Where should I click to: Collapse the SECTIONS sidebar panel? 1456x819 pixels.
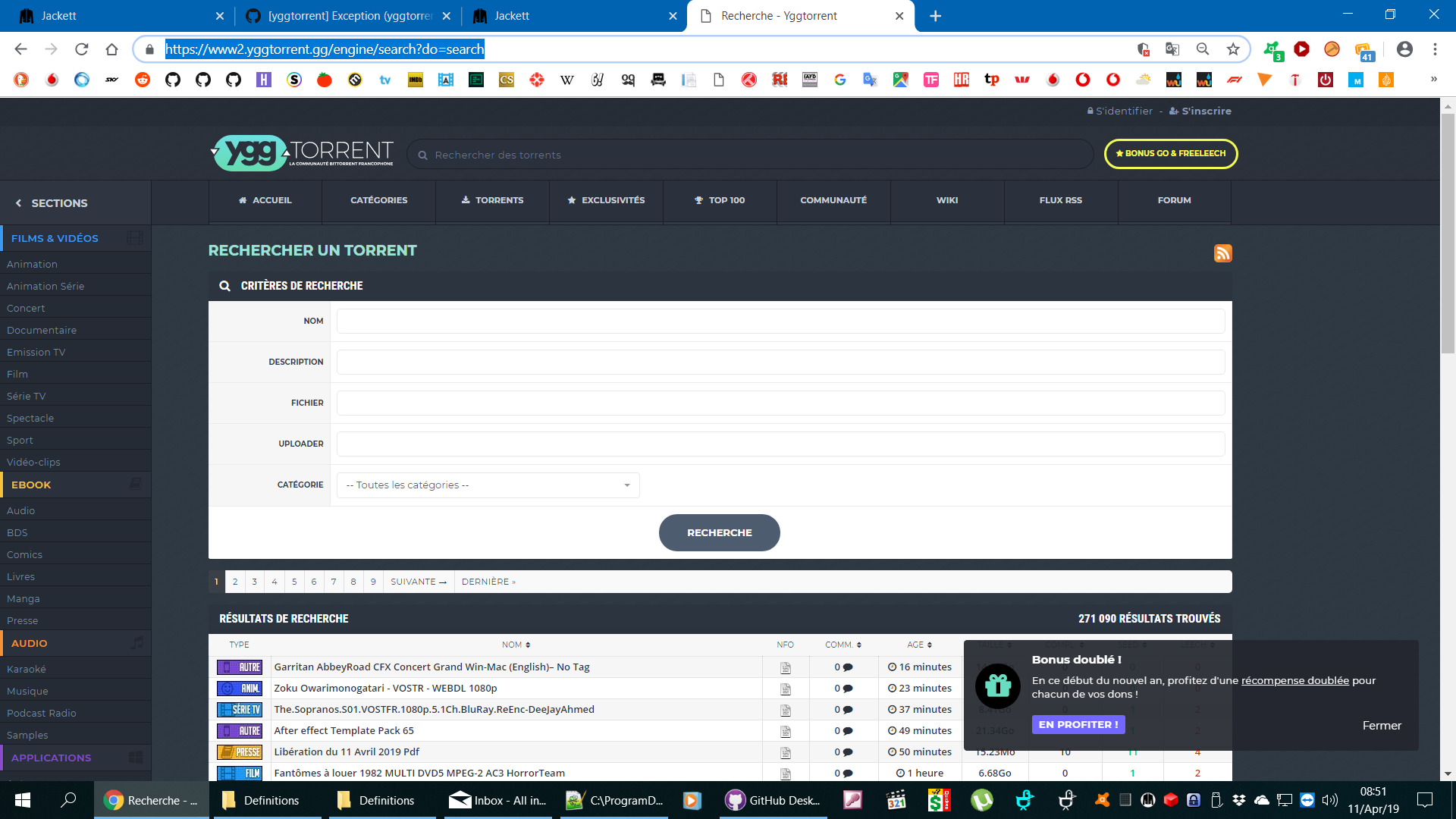pos(17,202)
